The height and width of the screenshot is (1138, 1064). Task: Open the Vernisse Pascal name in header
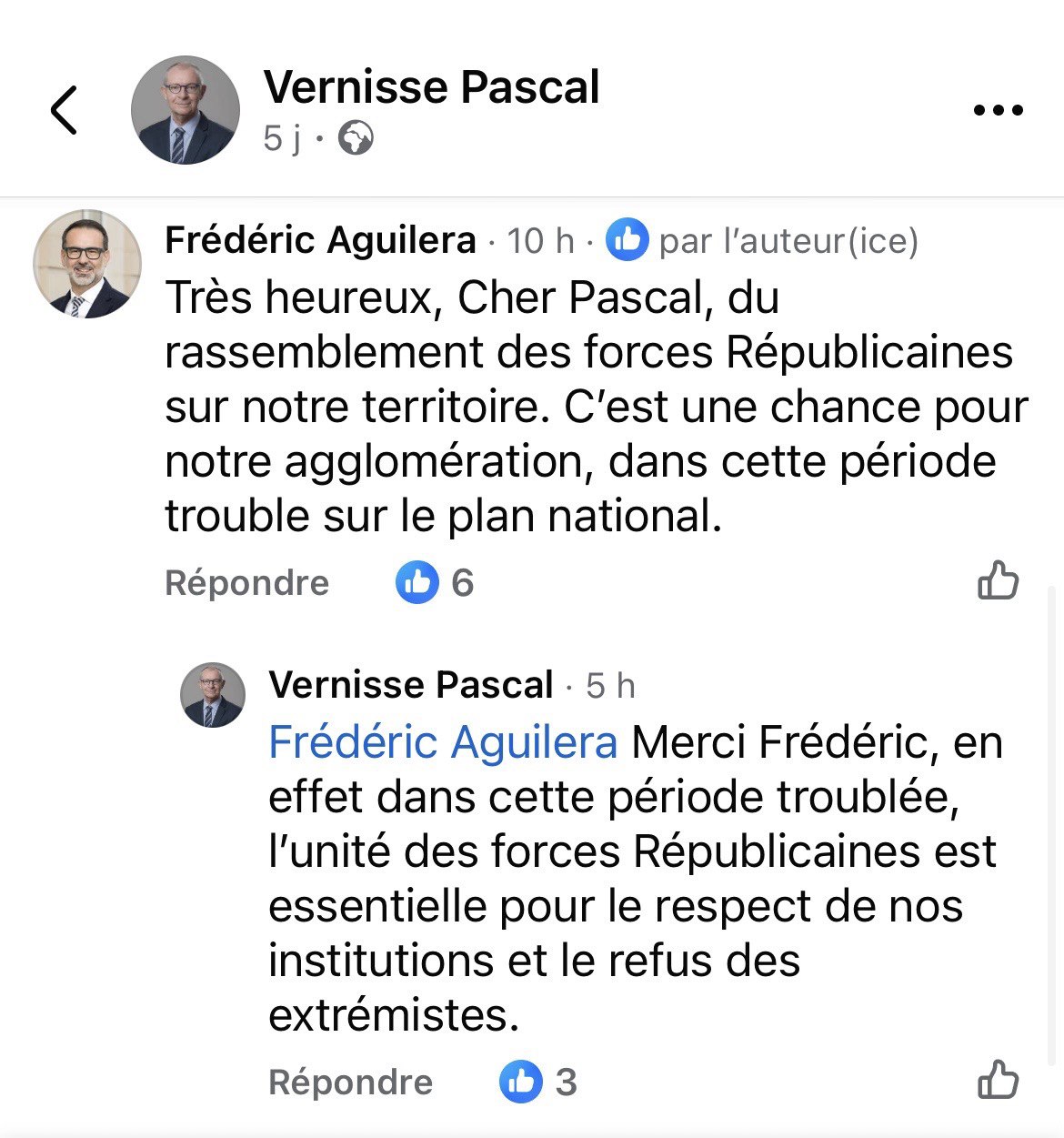pos(431,87)
